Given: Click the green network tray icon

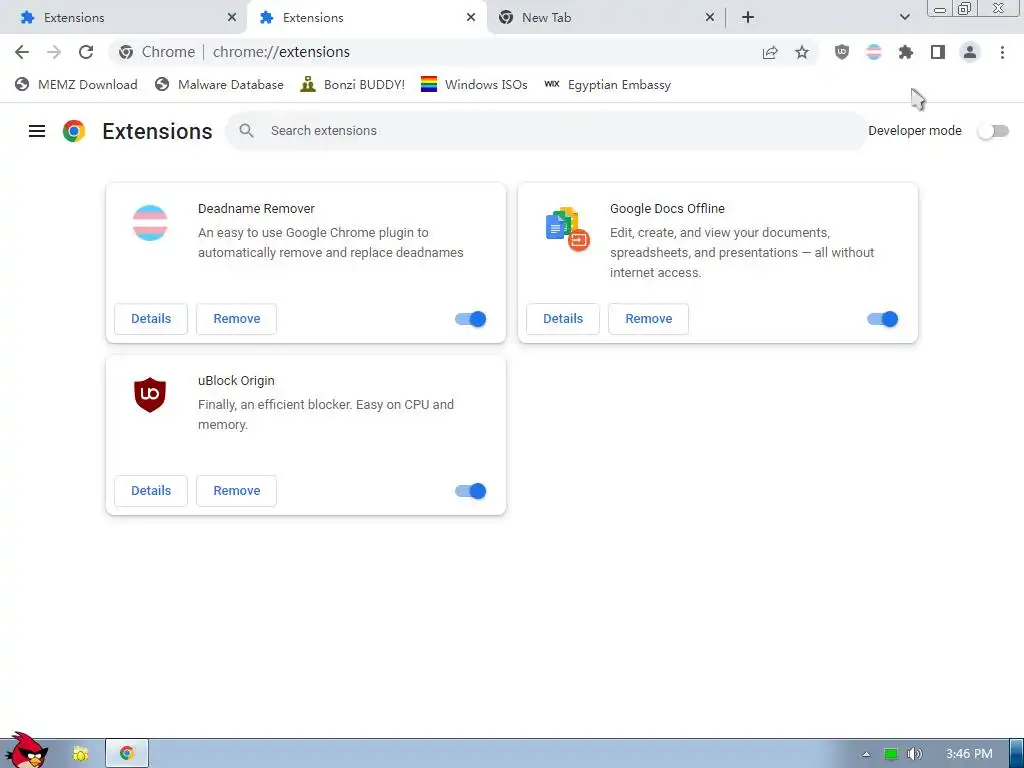Looking at the screenshot, I should (x=891, y=754).
